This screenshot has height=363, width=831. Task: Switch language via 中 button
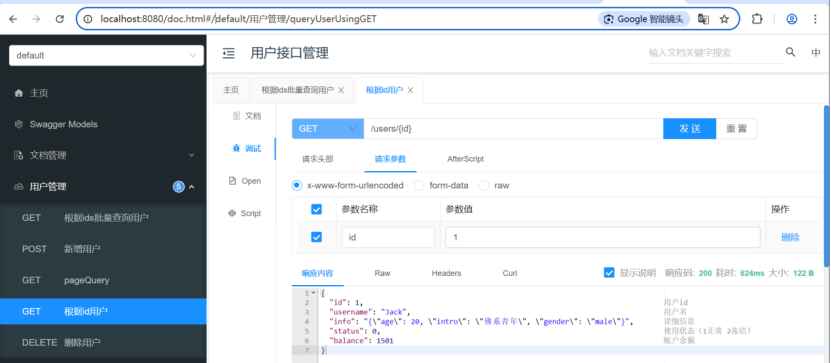coord(816,52)
